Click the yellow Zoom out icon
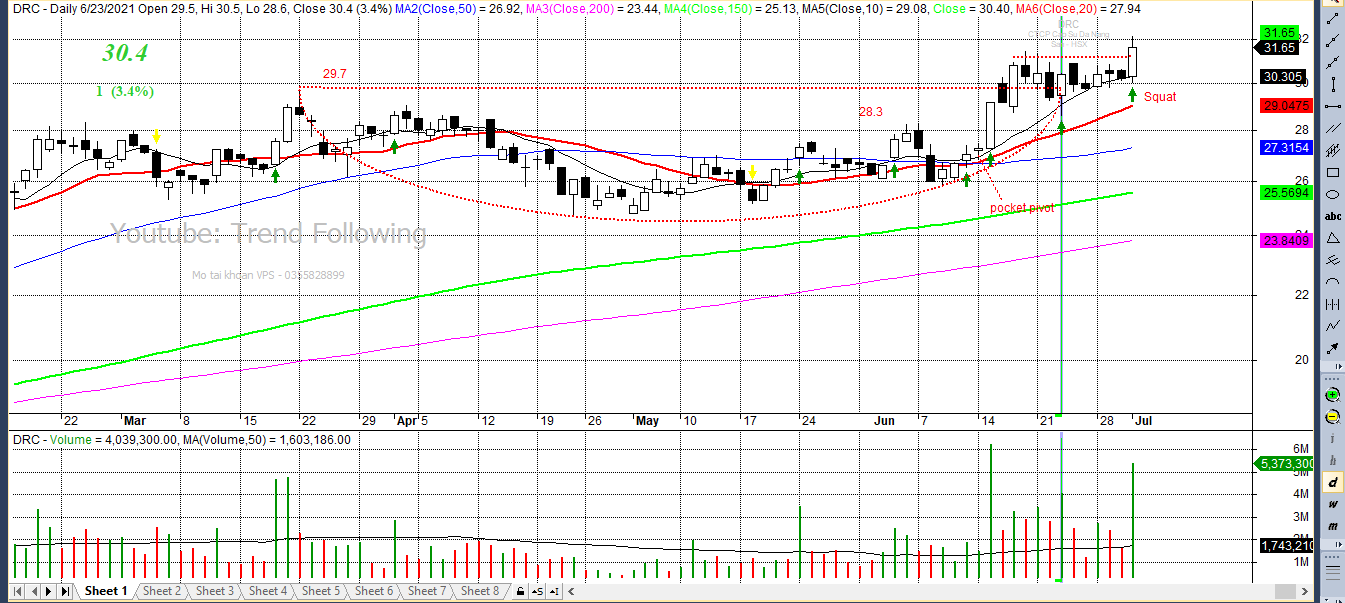The height and width of the screenshot is (603, 1345). click(1332, 416)
